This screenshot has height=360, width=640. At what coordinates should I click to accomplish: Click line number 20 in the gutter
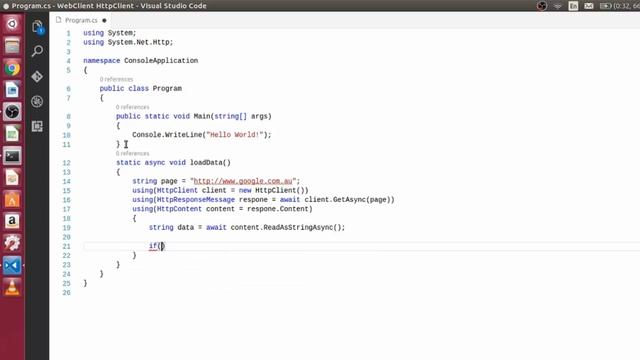click(x=66, y=237)
